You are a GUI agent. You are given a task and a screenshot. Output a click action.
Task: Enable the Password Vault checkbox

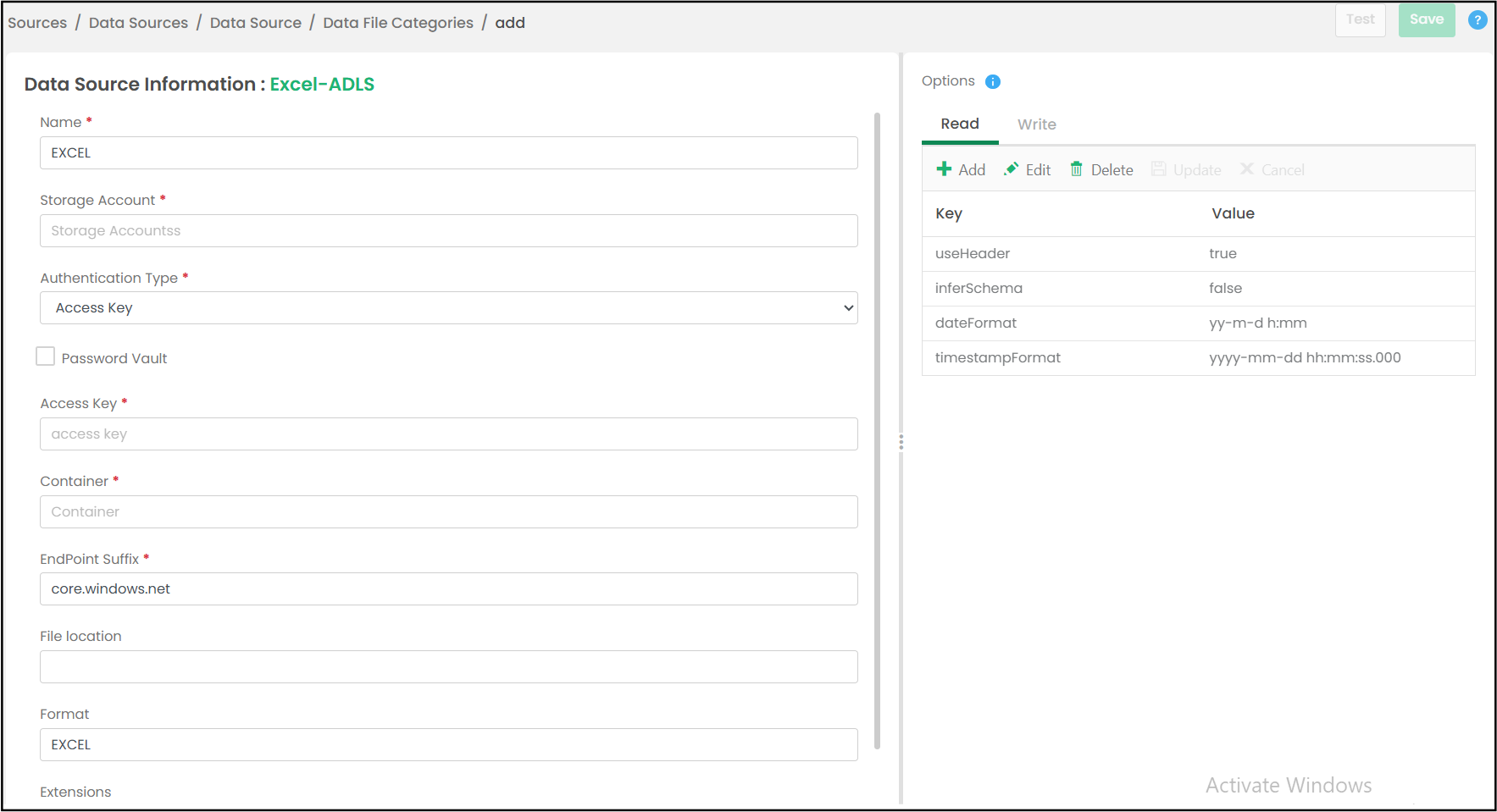(x=46, y=356)
